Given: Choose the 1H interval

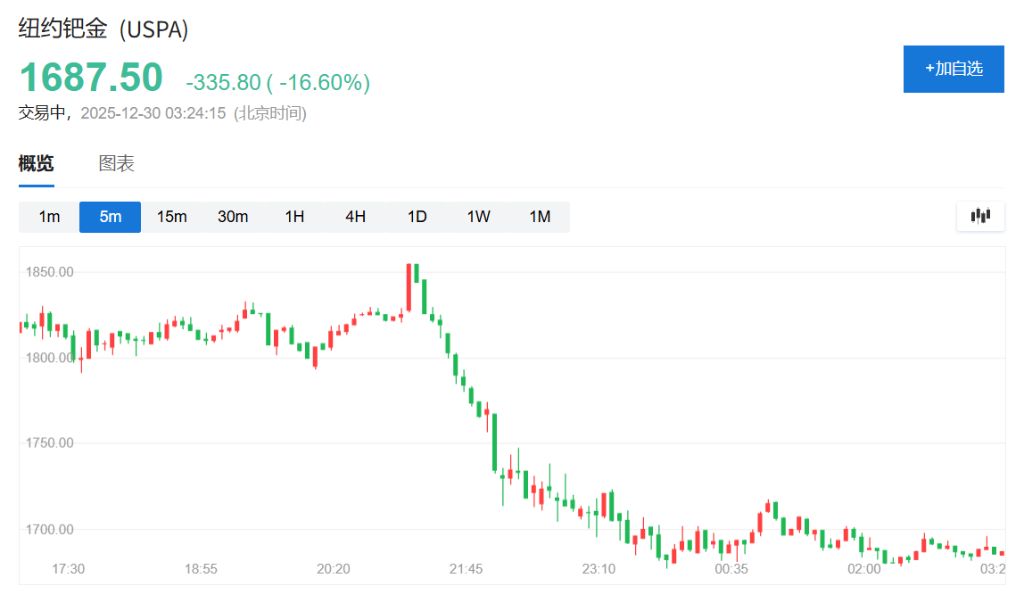Looking at the screenshot, I should point(294,217).
